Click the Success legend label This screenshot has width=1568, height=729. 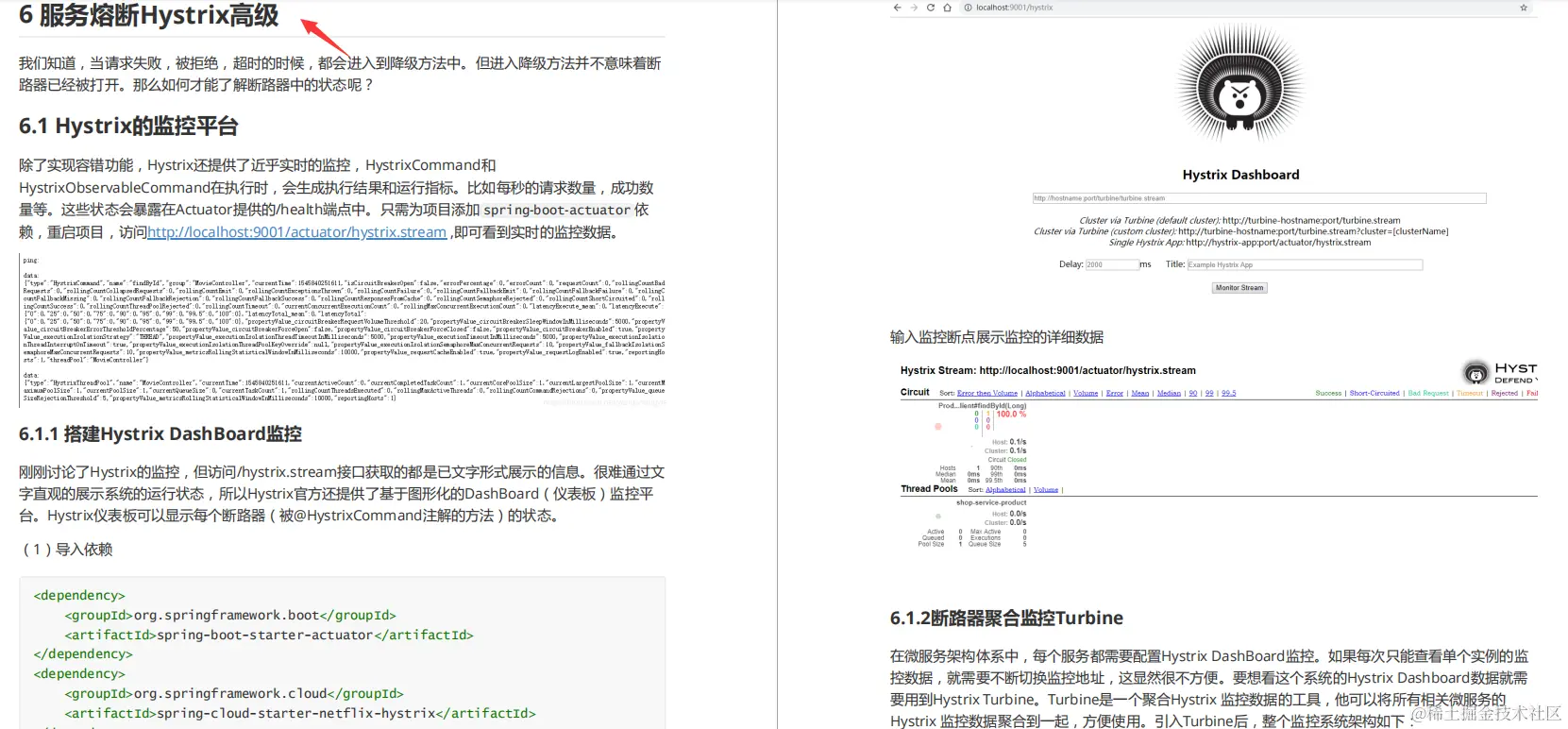pos(1328,393)
